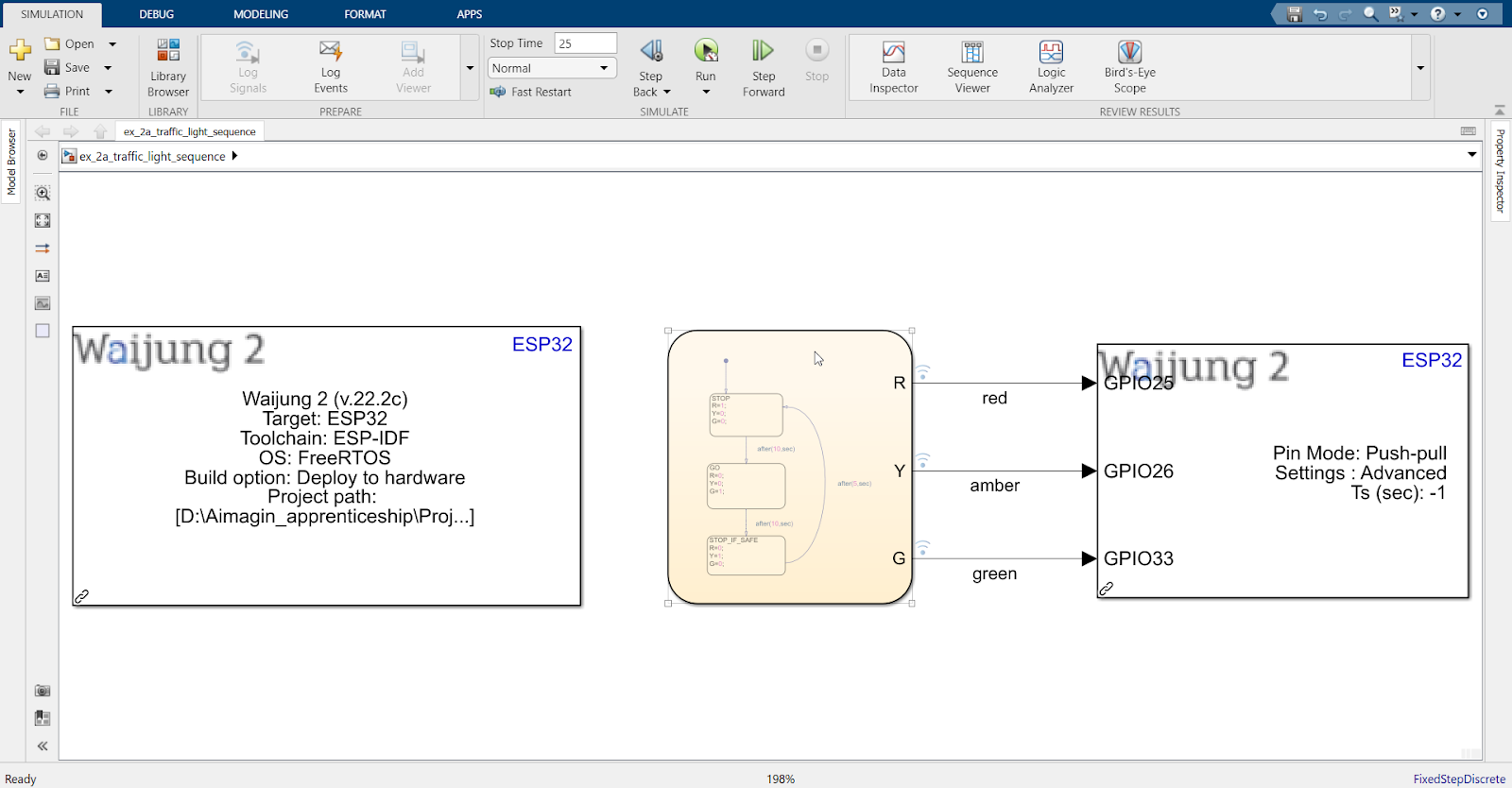This screenshot has height=788, width=1512.
Task: Click the redo icon in title toolbar
Action: (x=1345, y=14)
